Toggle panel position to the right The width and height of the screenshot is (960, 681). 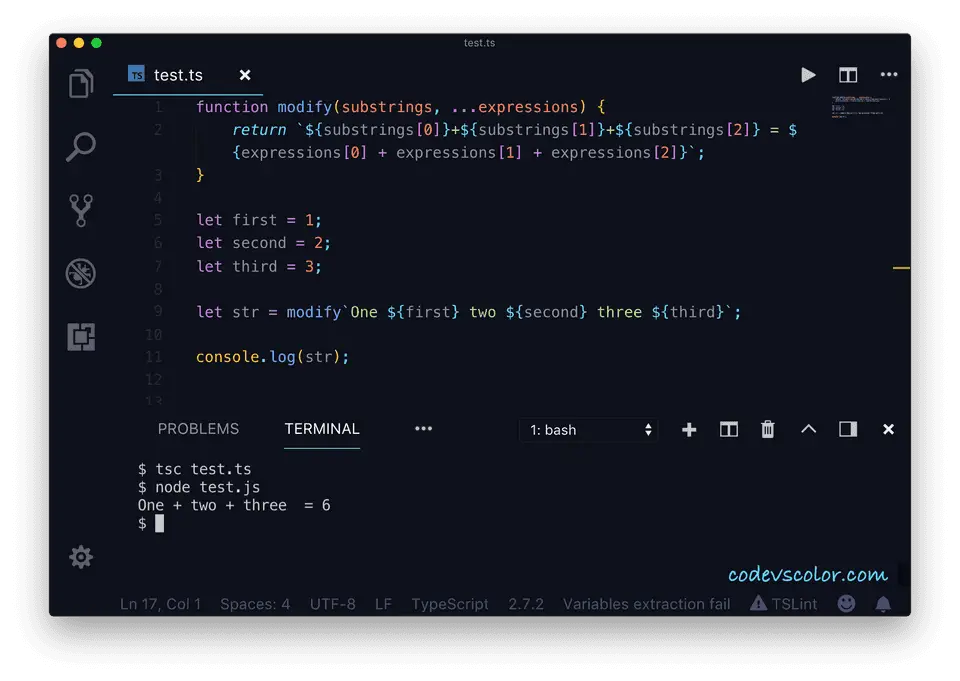pyautogui.click(x=848, y=429)
